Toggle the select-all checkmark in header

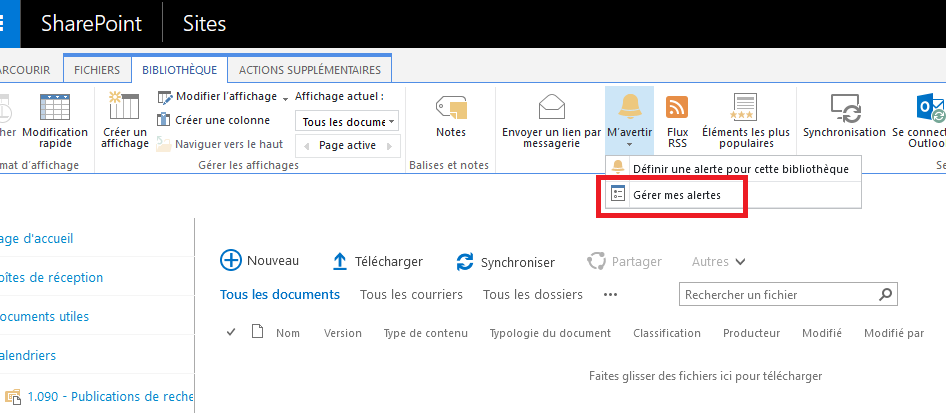tap(232, 333)
